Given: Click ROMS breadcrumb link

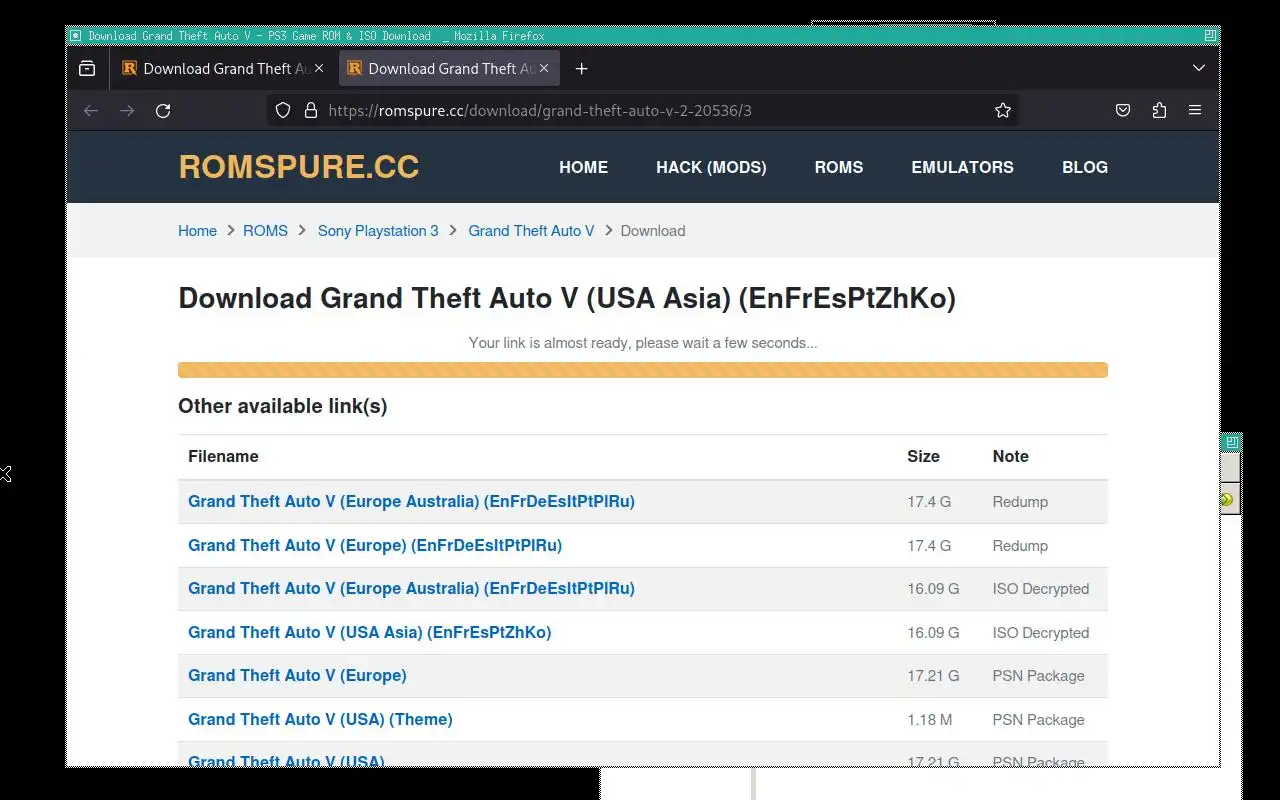Looking at the screenshot, I should point(265,231).
